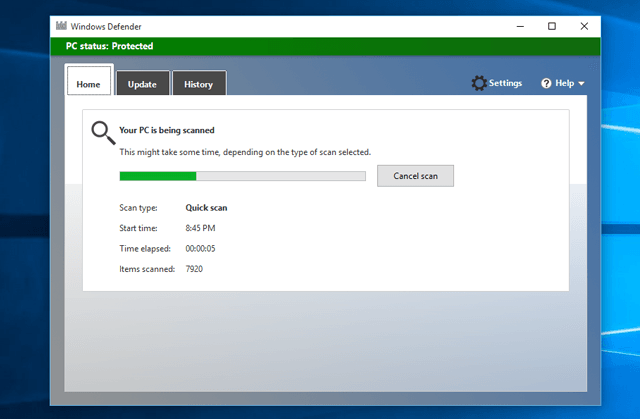Click the PC status: Protected banner
640x419 pixels.
pos(325,46)
